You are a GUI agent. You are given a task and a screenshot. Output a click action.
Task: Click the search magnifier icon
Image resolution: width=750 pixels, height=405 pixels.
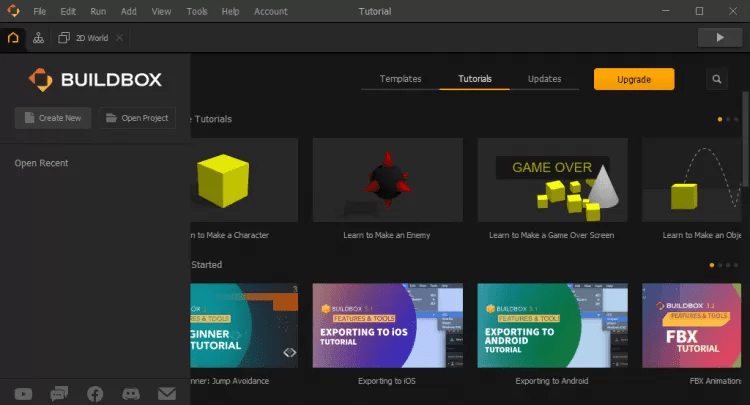(x=717, y=79)
